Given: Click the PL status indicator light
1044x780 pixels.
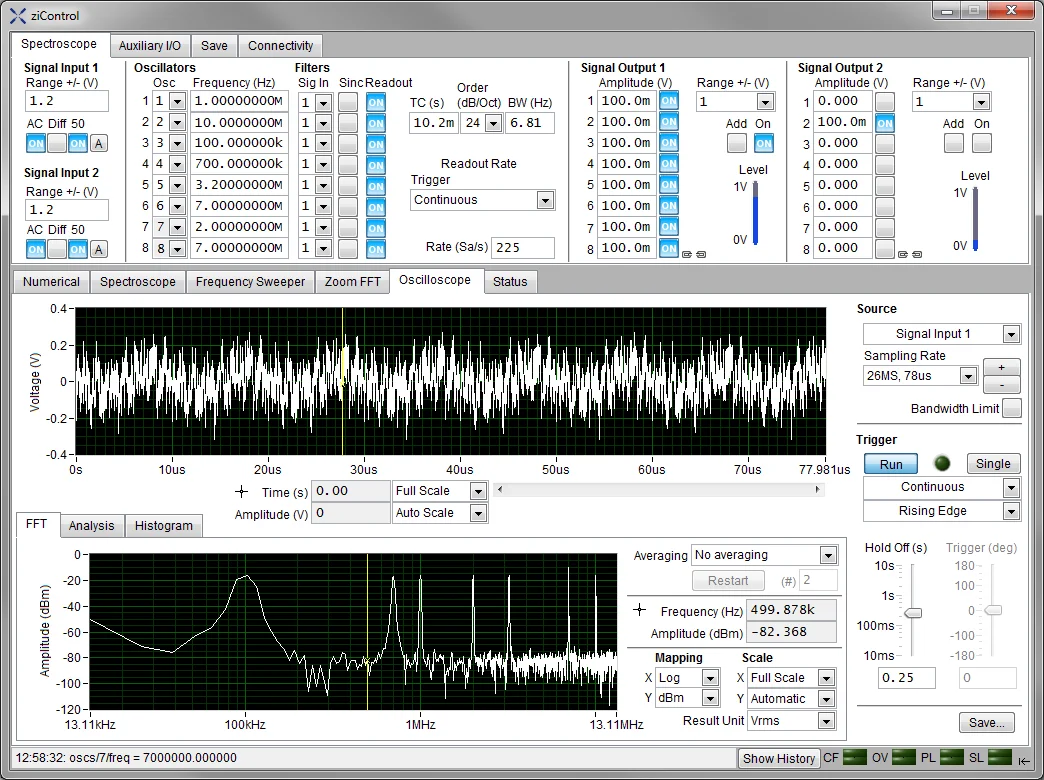Looking at the screenshot, I should tap(951, 757).
